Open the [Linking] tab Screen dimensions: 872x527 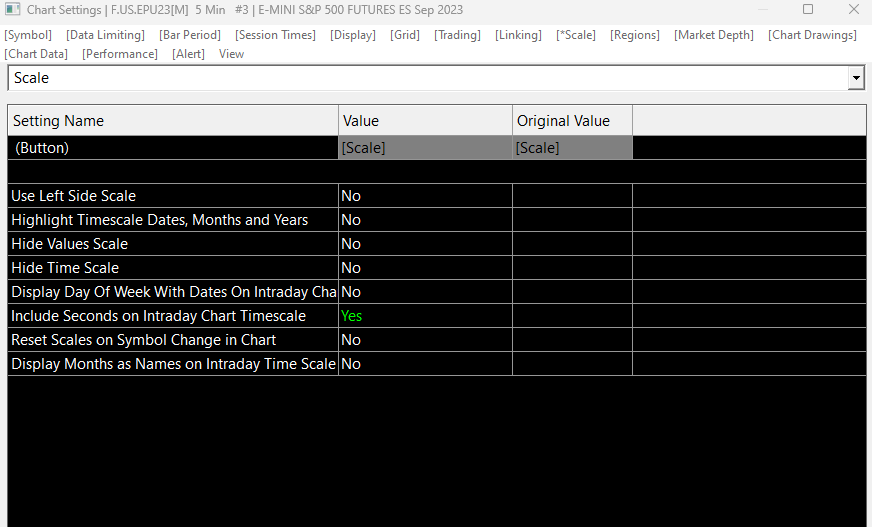tap(518, 35)
